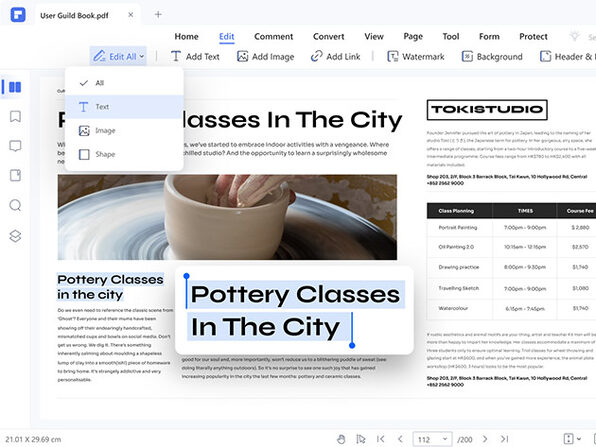Click the Add Text tool

pyautogui.click(x=195, y=57)
